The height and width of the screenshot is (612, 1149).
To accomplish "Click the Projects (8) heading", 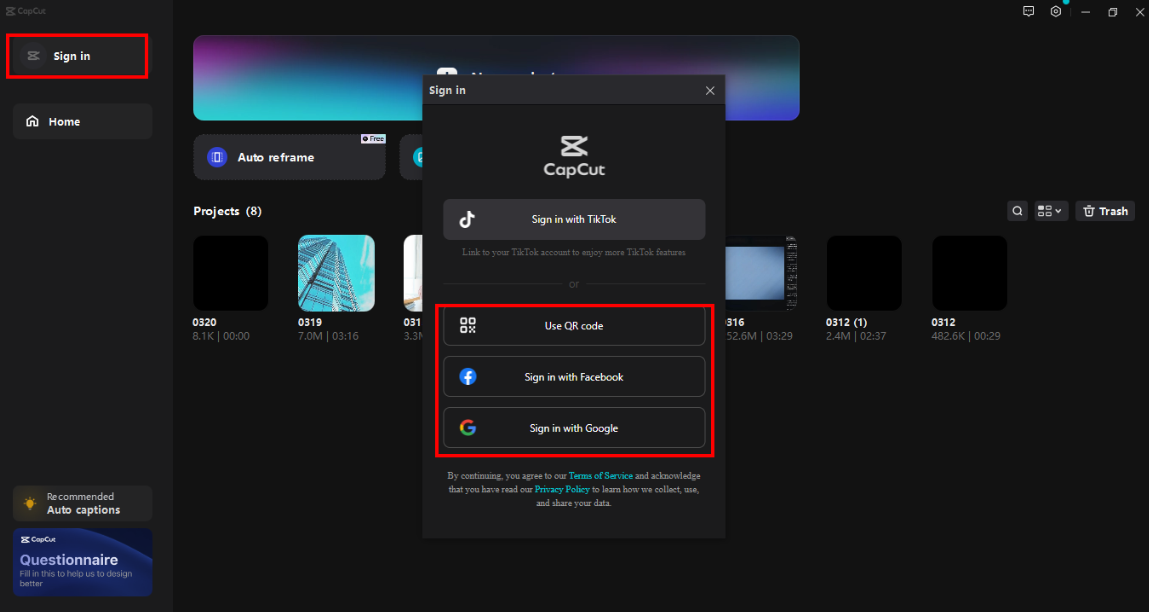I will click(x=227, y=211).
